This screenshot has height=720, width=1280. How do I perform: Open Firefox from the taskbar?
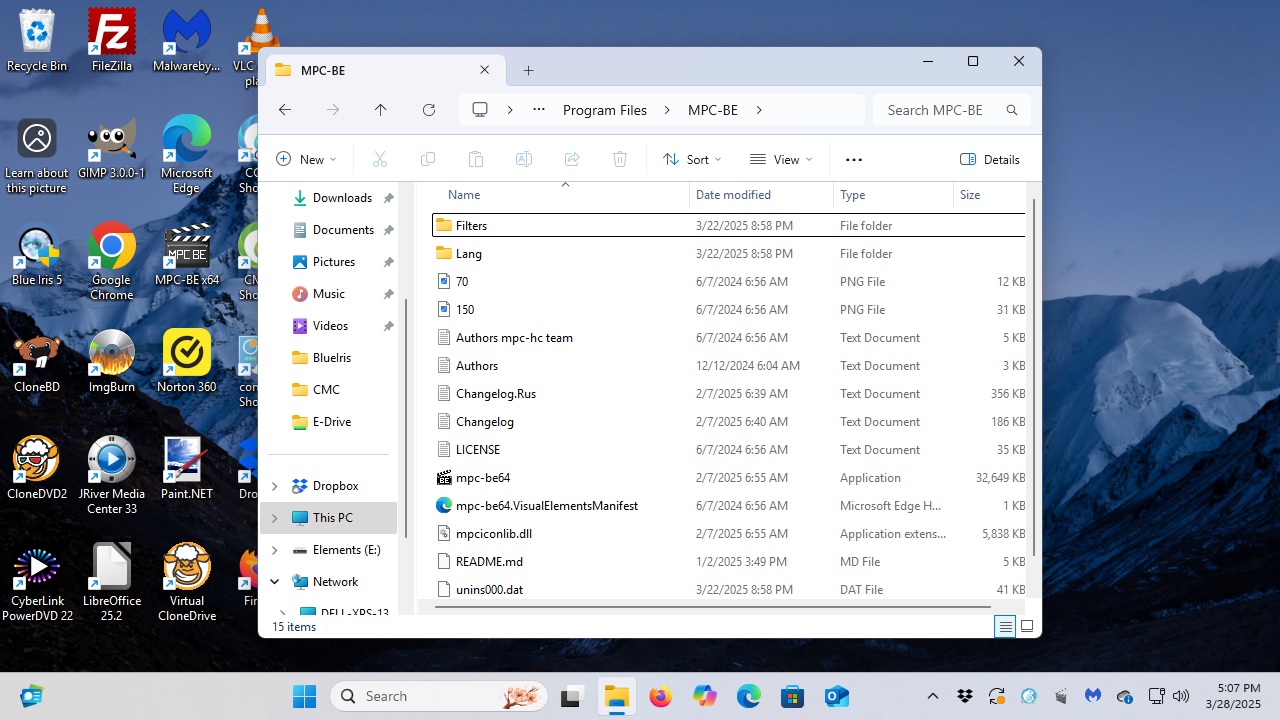661,696
